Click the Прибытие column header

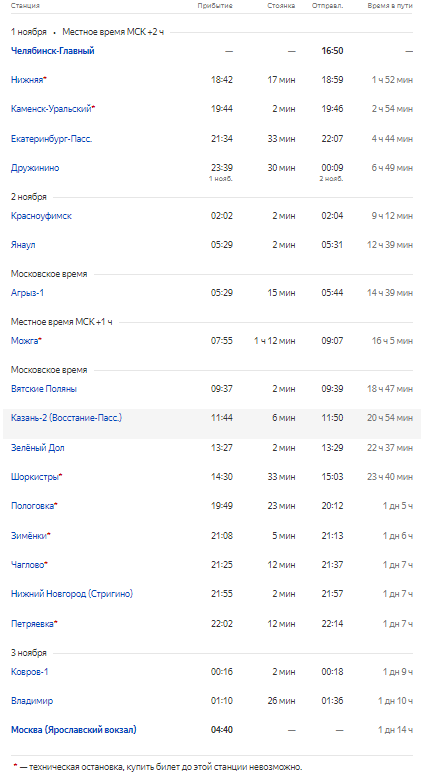(215, 6)
